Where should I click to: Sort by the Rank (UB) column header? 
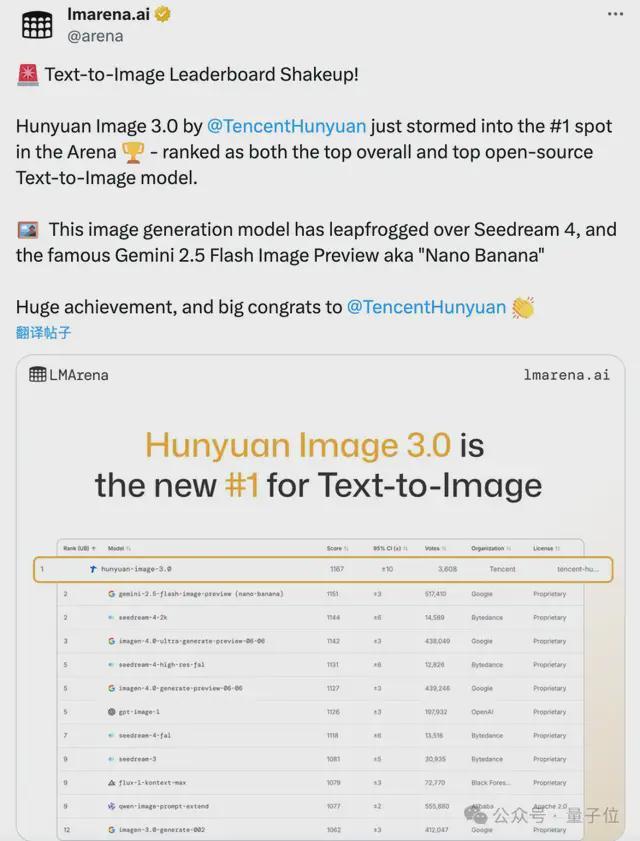79,548
